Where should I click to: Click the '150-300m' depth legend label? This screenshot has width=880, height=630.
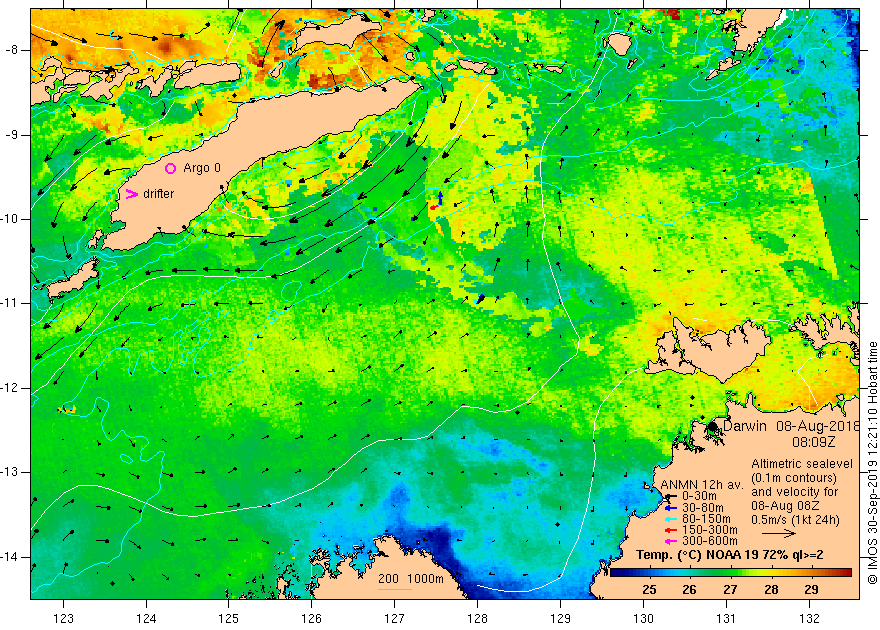point(709,530)
